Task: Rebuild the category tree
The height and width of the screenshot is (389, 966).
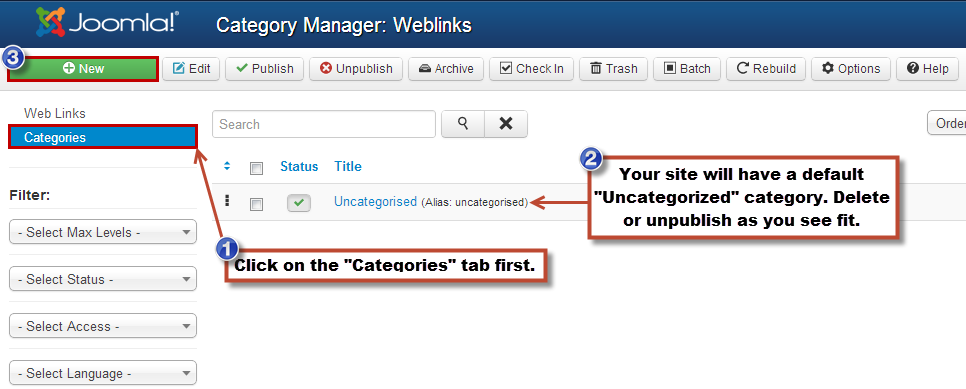Action: pos(766,69)
